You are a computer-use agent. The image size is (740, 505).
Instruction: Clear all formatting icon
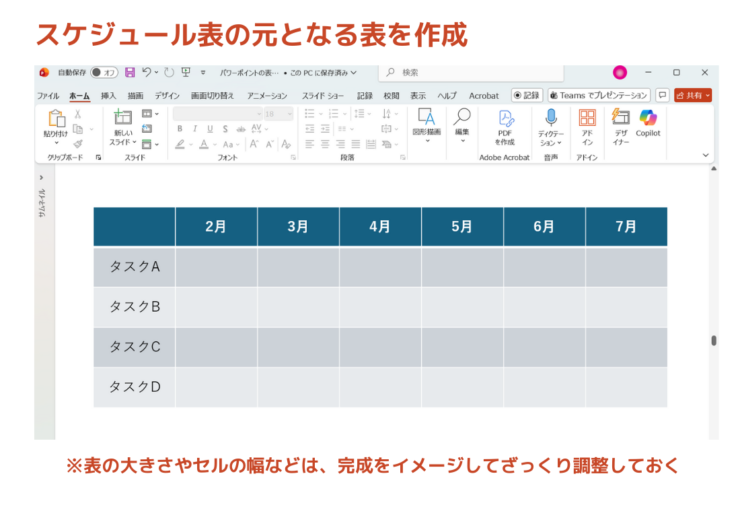pyautogui.click(x=286, y=144)
